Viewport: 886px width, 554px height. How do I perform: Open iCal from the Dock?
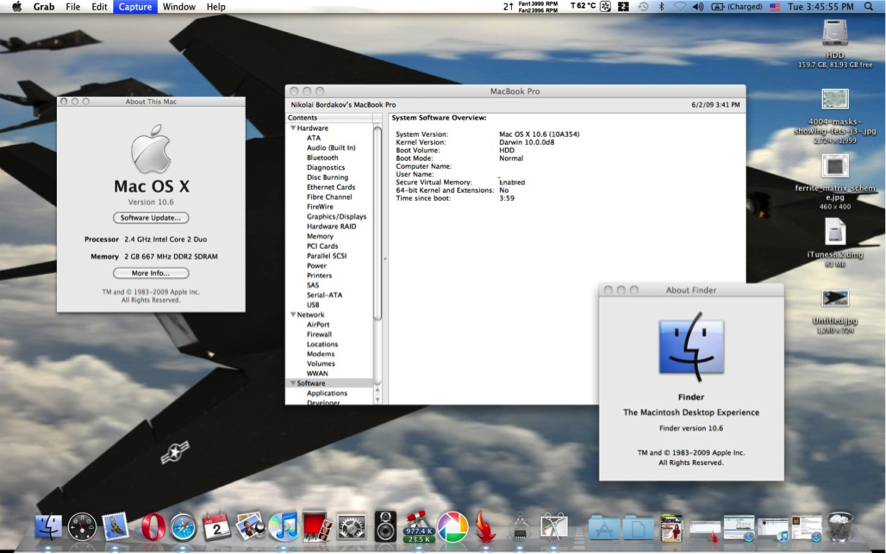tap(216, 527)
